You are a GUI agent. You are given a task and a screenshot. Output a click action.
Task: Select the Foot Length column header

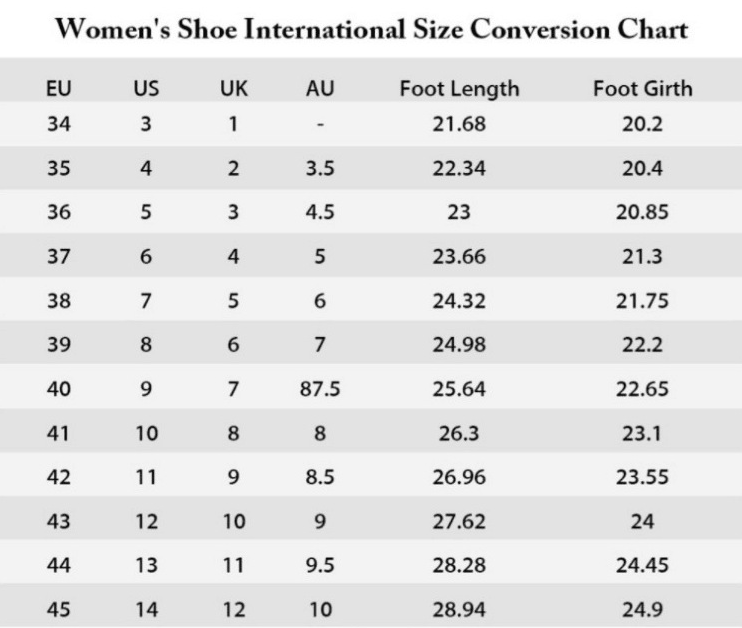[x=459, y=88]
